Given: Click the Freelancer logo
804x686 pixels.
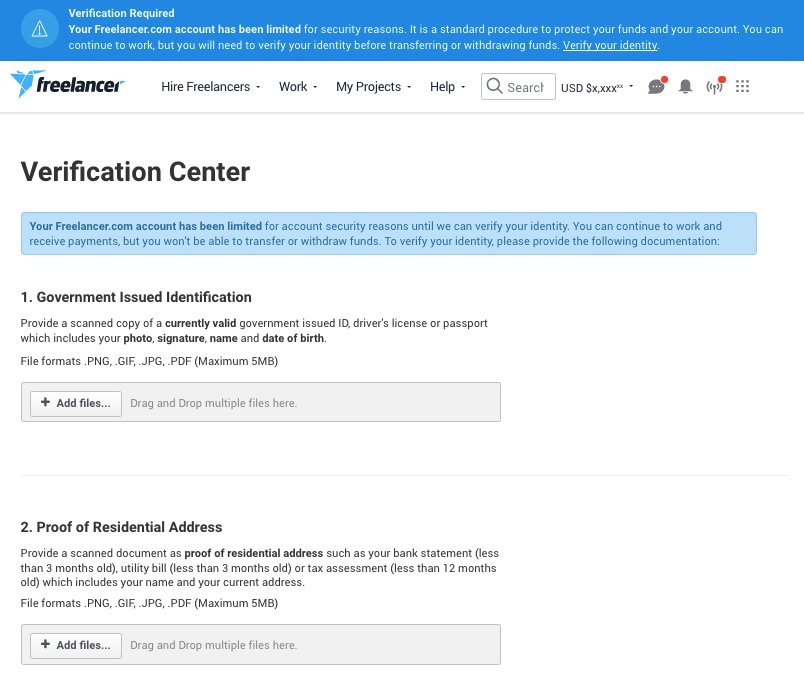Looking at the screenshot, I should pos(67,84).
